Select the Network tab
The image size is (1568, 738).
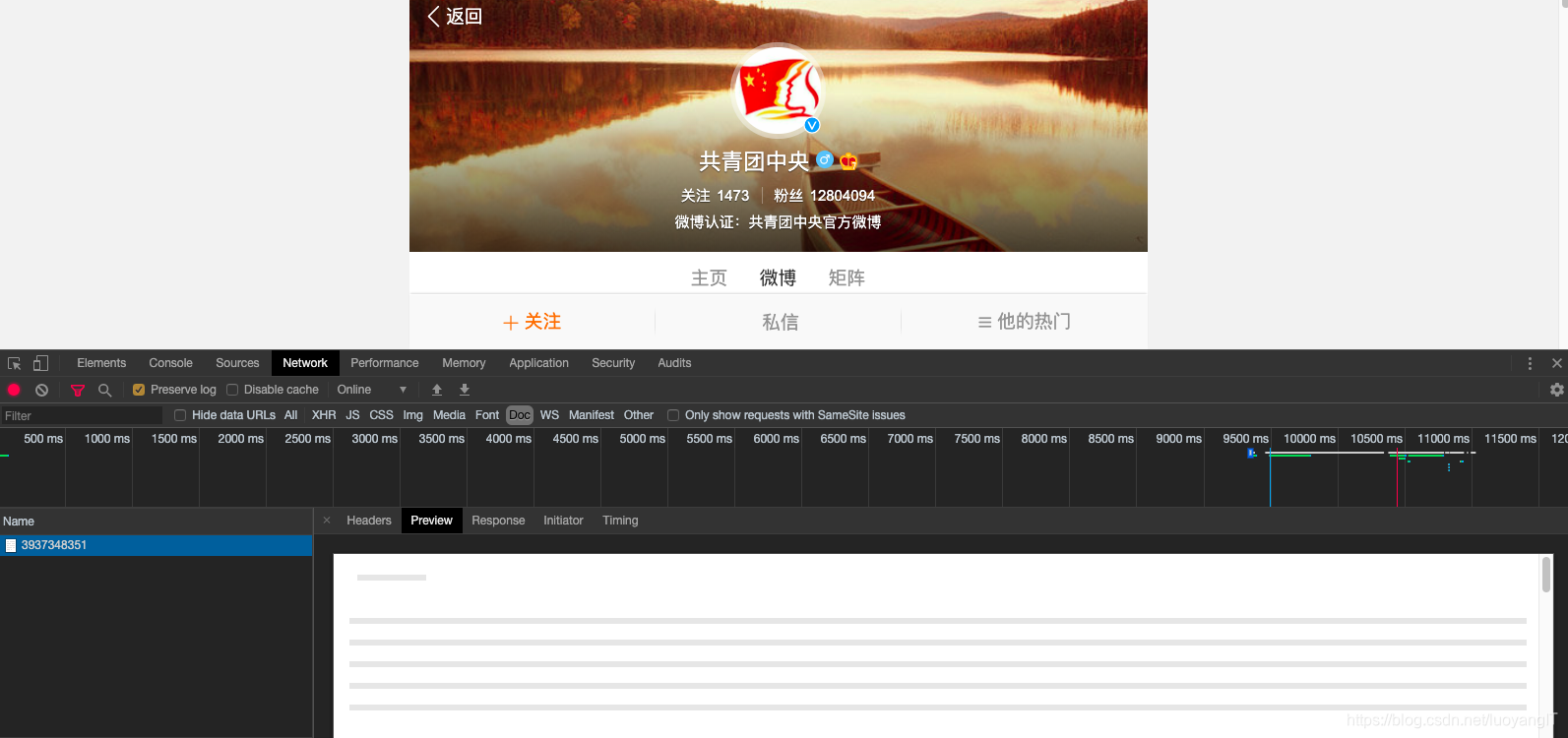(x=305, y=363)
